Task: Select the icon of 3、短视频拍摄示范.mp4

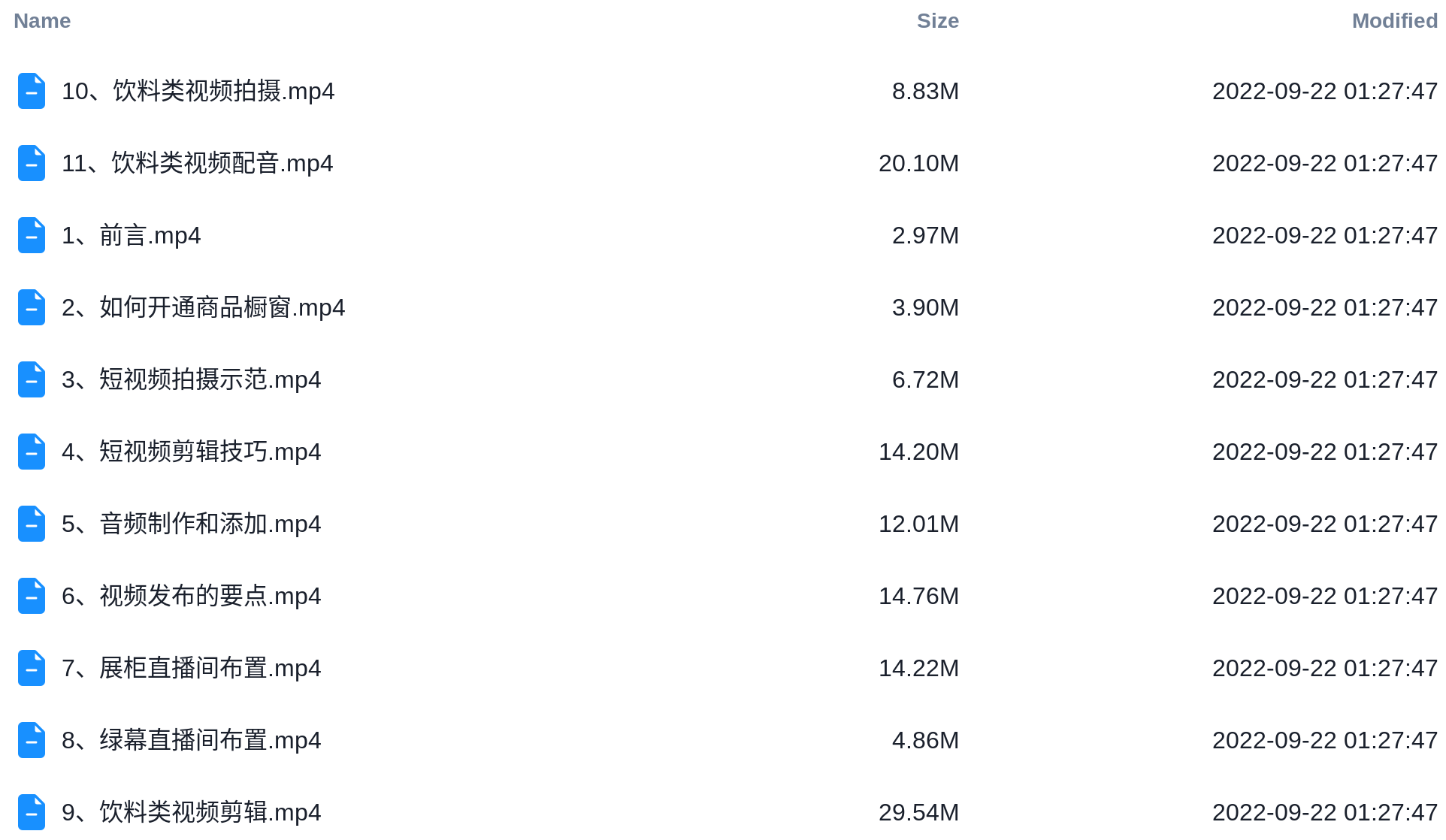Action: click(32, 379)
